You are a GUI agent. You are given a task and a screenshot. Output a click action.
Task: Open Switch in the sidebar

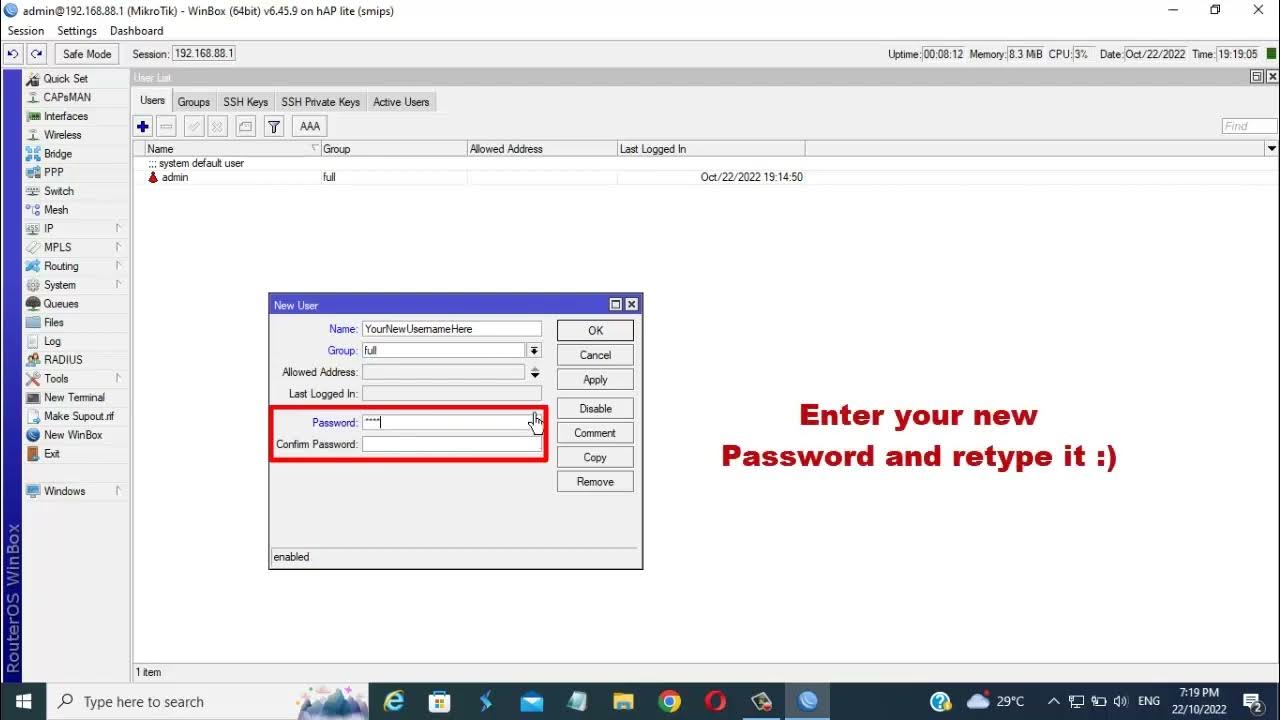point(58,191)
